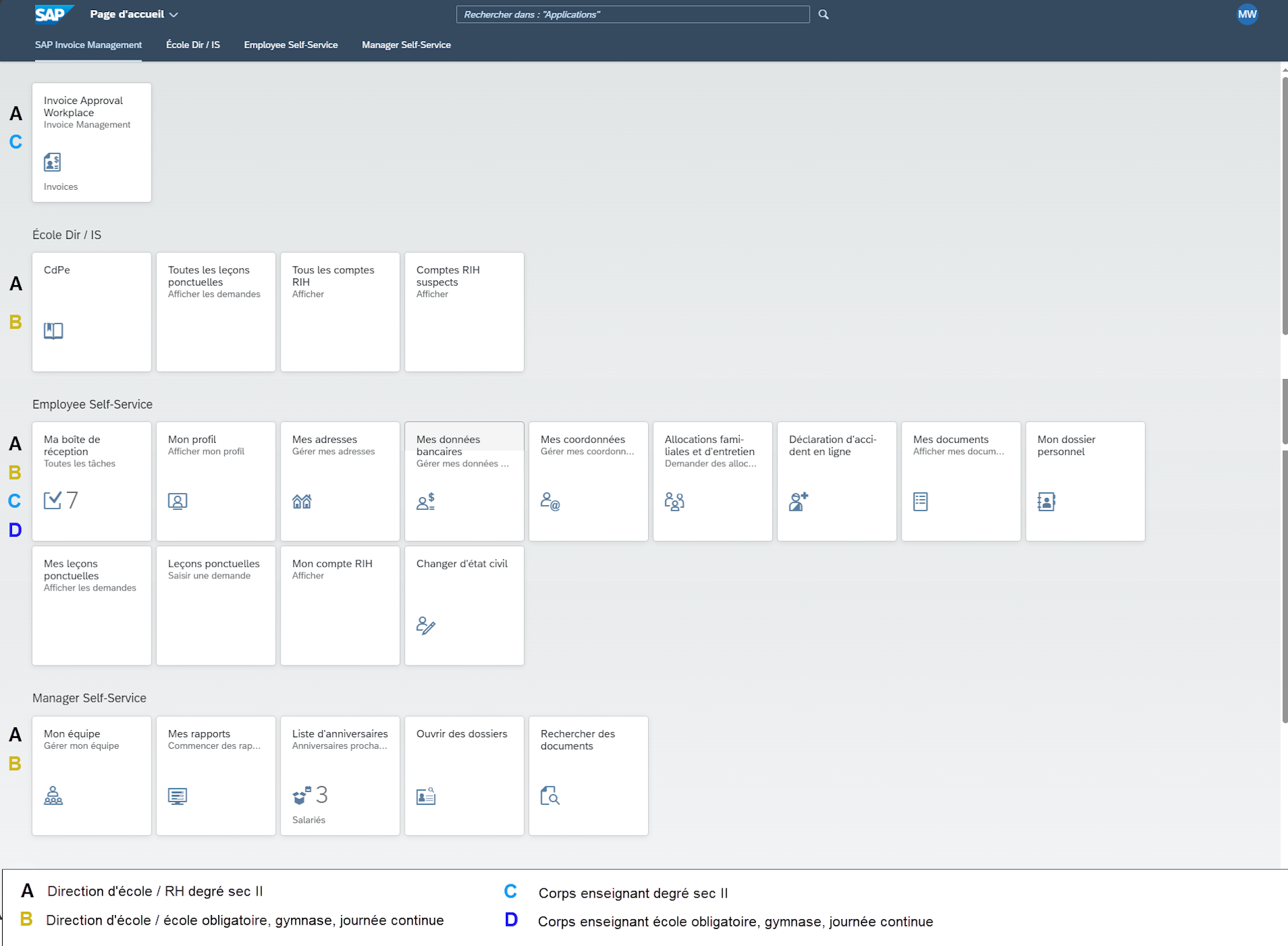1288x946 pixels.
Task: Expand the Page d'accueil dropdown menu
Action: (134, 14)
